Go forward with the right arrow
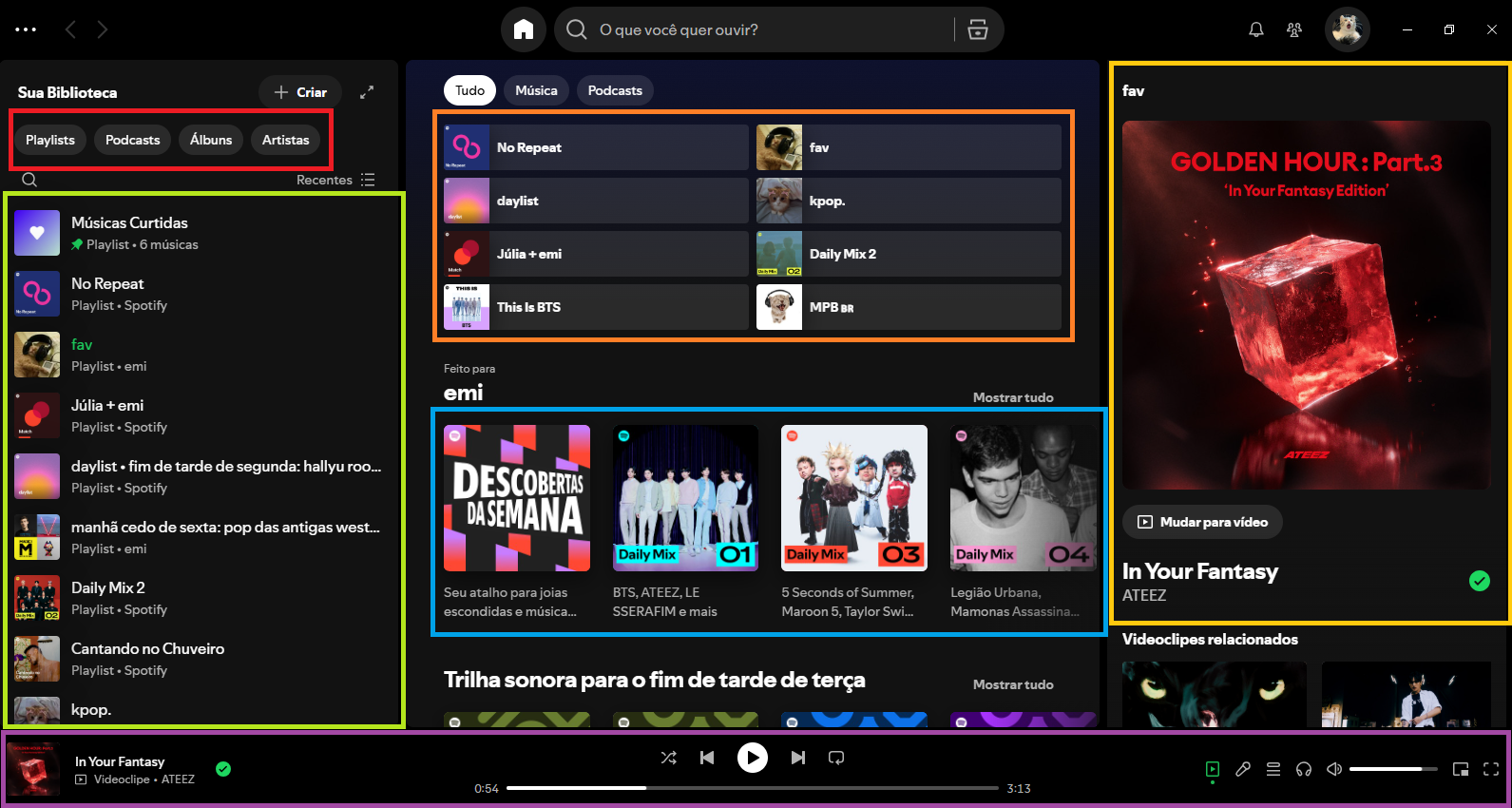The width and height of the screenshot is (1512, 808). [x=102, y=29]
